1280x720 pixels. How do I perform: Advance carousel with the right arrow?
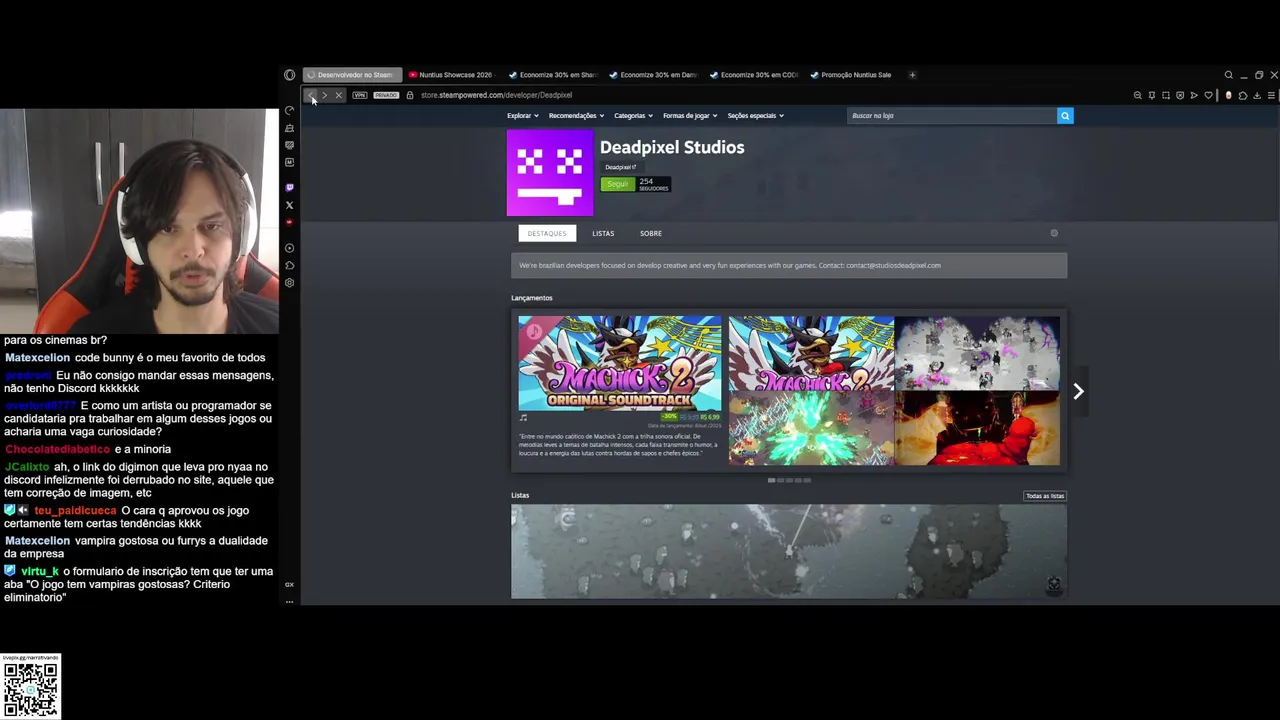tap(1078, 392)
